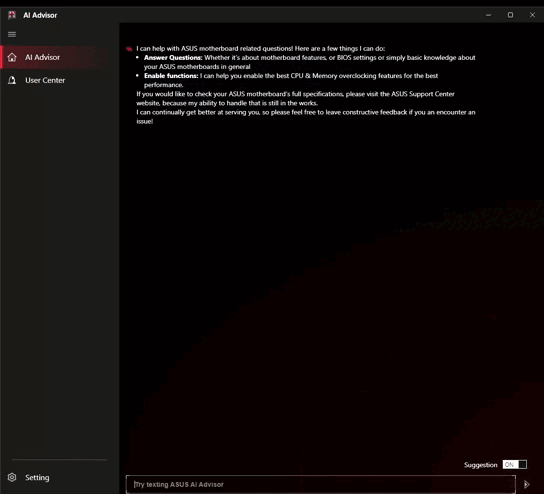This screenshot has height=494, width=544.
Task: Collapse the sidebar with the hamburger icon
Action: (x=12, y=34)
